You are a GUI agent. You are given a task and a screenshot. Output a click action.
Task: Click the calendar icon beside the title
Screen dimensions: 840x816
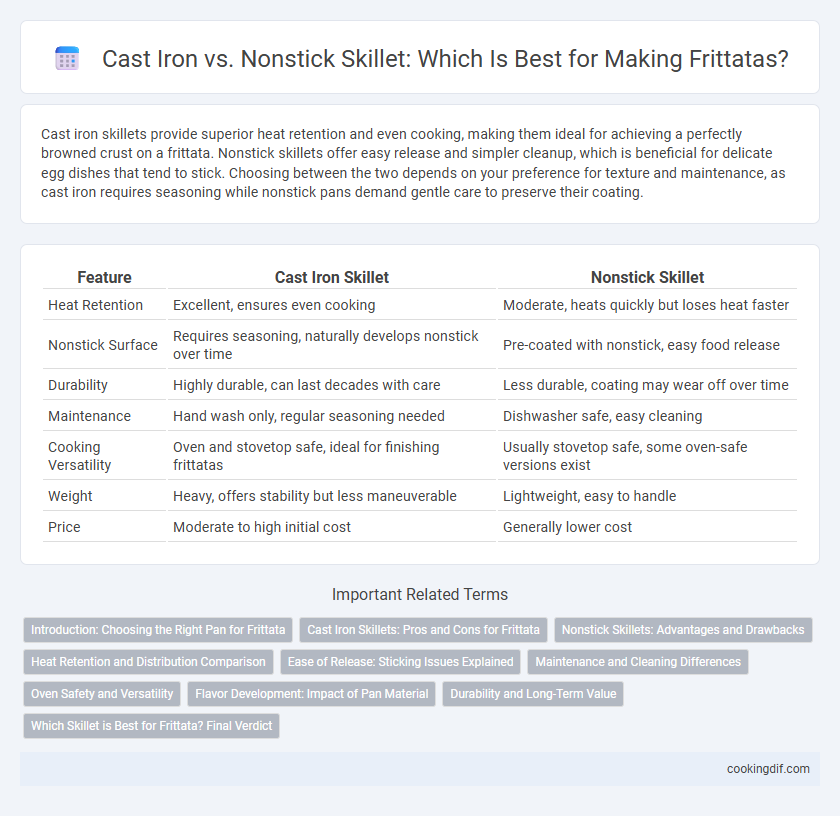(x=68, y=58)
